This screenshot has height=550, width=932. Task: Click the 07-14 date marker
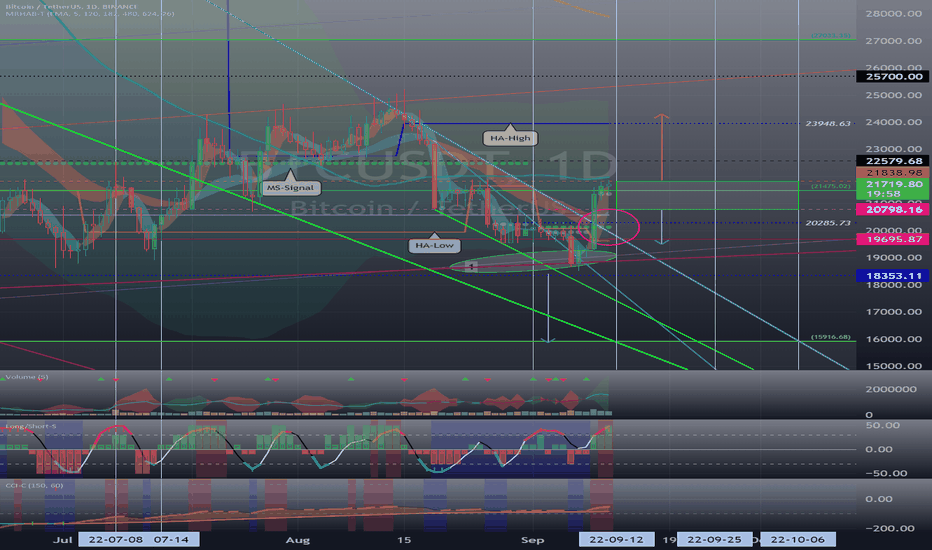[171, 540]
